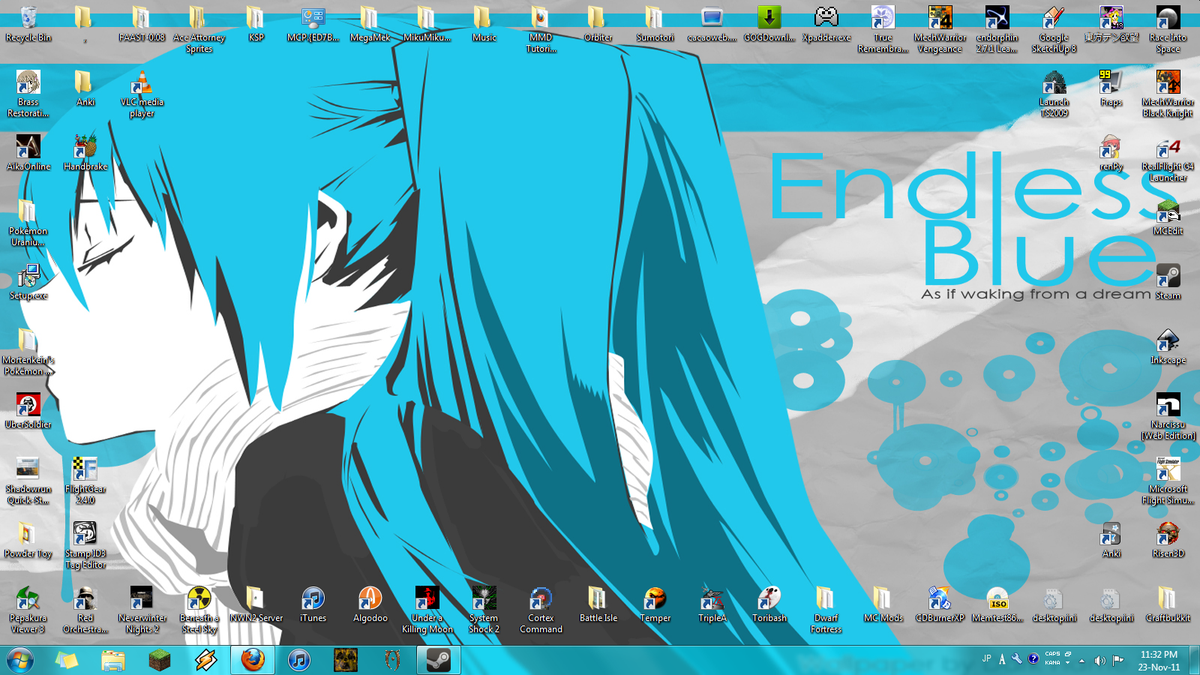Open the MCEdit shortcut
The width and height of the screenshot is (1200, 675).
(x=1168, y=218)
